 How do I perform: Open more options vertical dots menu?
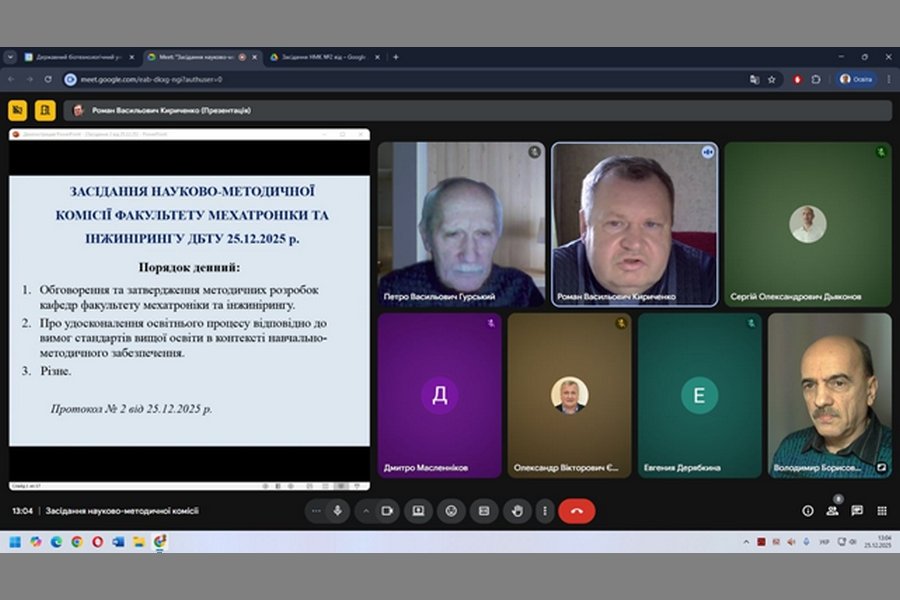(544, 511)
